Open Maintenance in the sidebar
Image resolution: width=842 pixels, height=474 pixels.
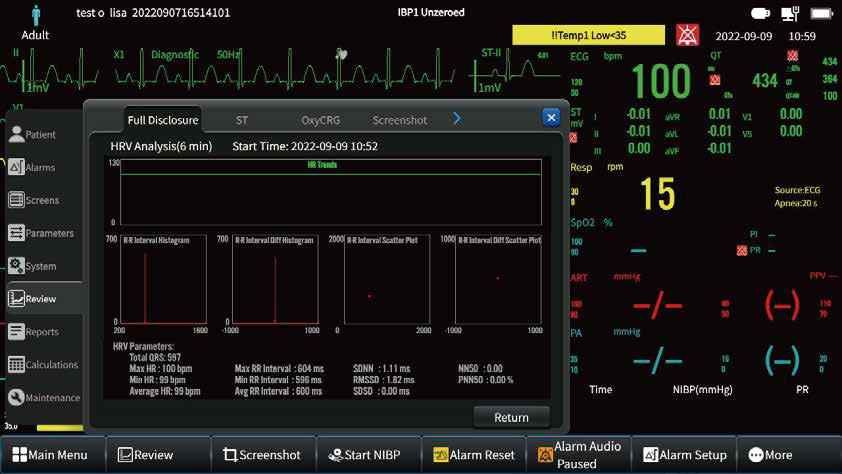coord(42,398)
